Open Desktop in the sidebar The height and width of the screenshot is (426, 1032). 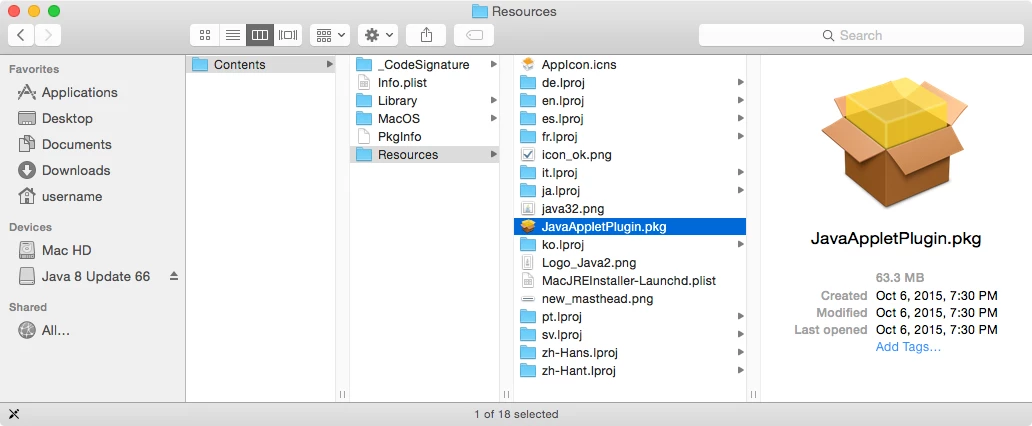67,119
